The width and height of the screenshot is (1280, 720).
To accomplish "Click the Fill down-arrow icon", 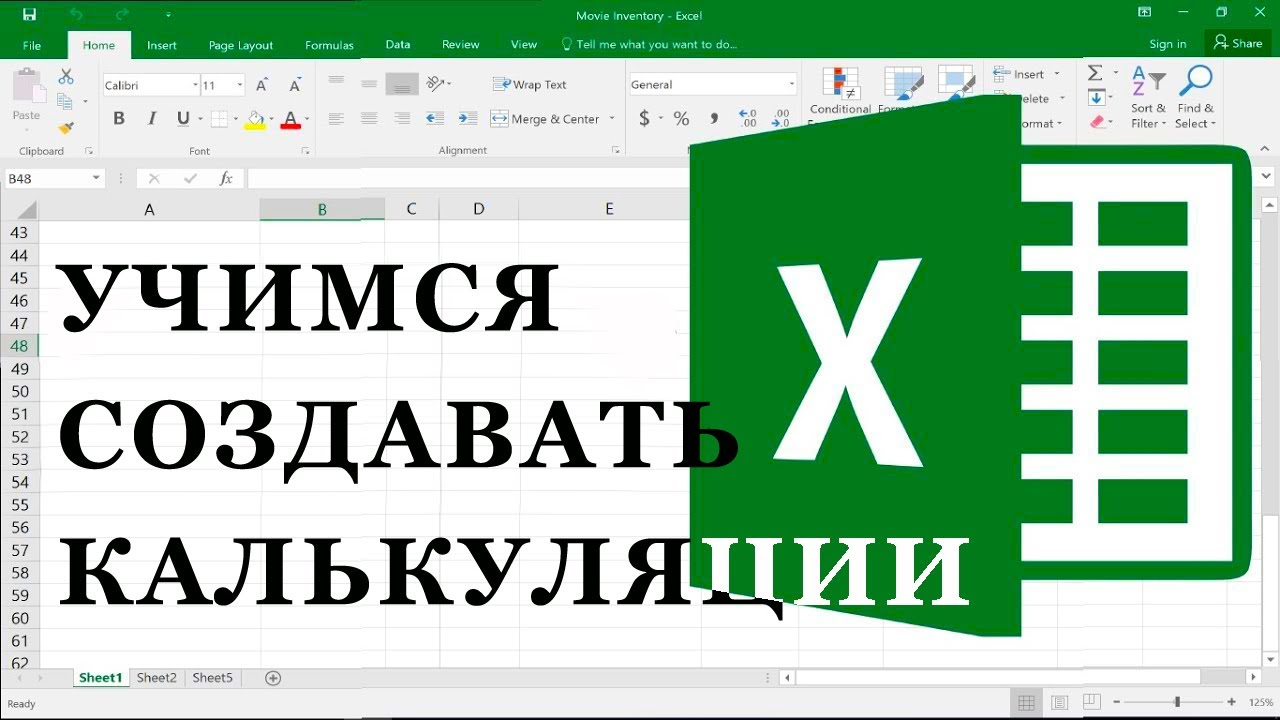I will (1096, 98).
